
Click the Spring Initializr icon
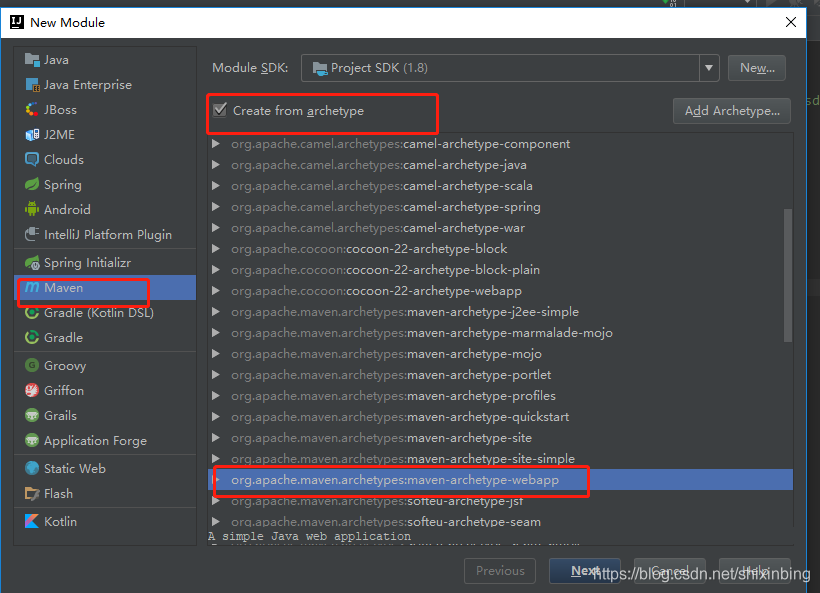click(x=32, y=263)
